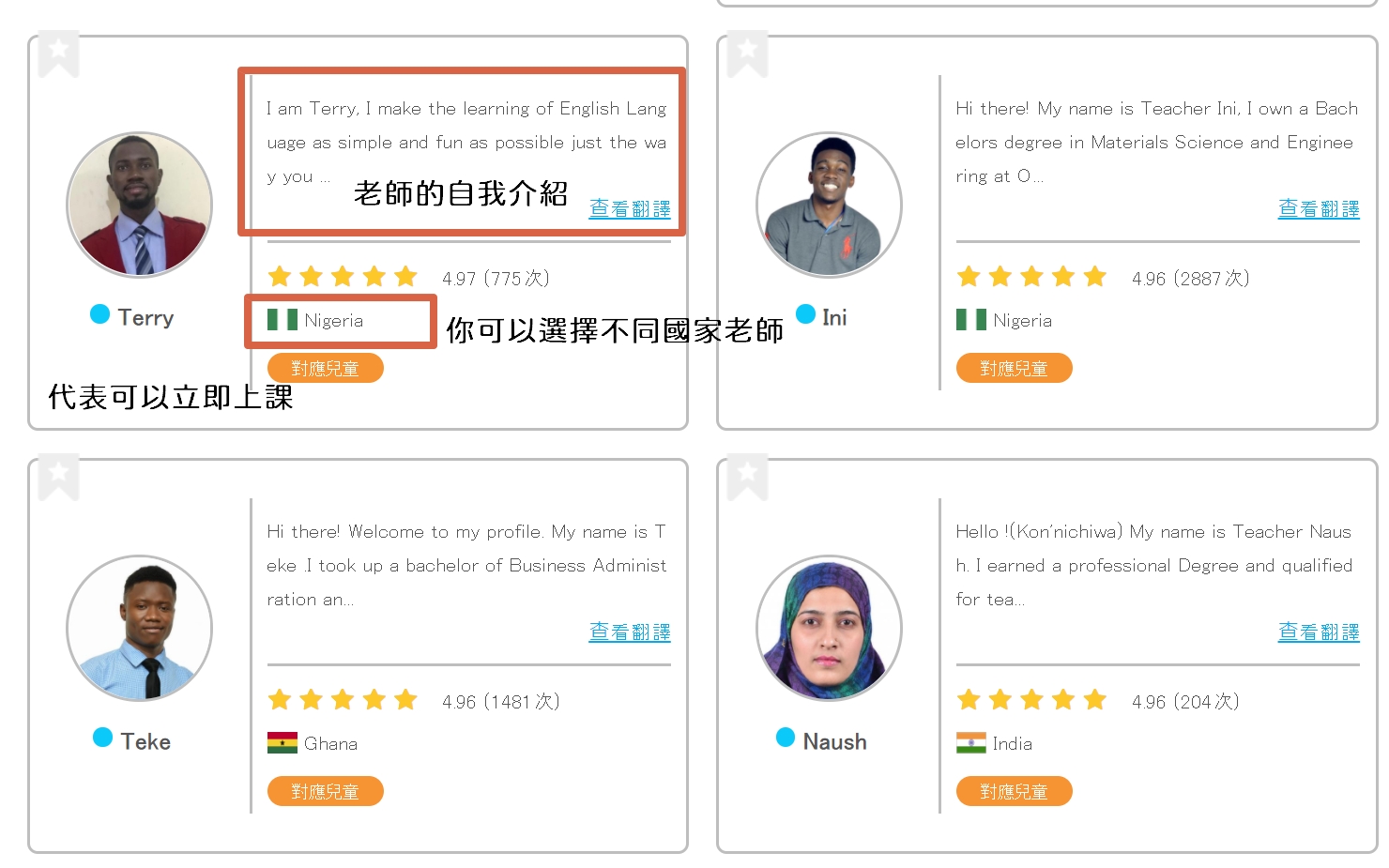Open Teke's profile photo
The height and width of the screenshot is (868, 1389).
click(140, 628)
